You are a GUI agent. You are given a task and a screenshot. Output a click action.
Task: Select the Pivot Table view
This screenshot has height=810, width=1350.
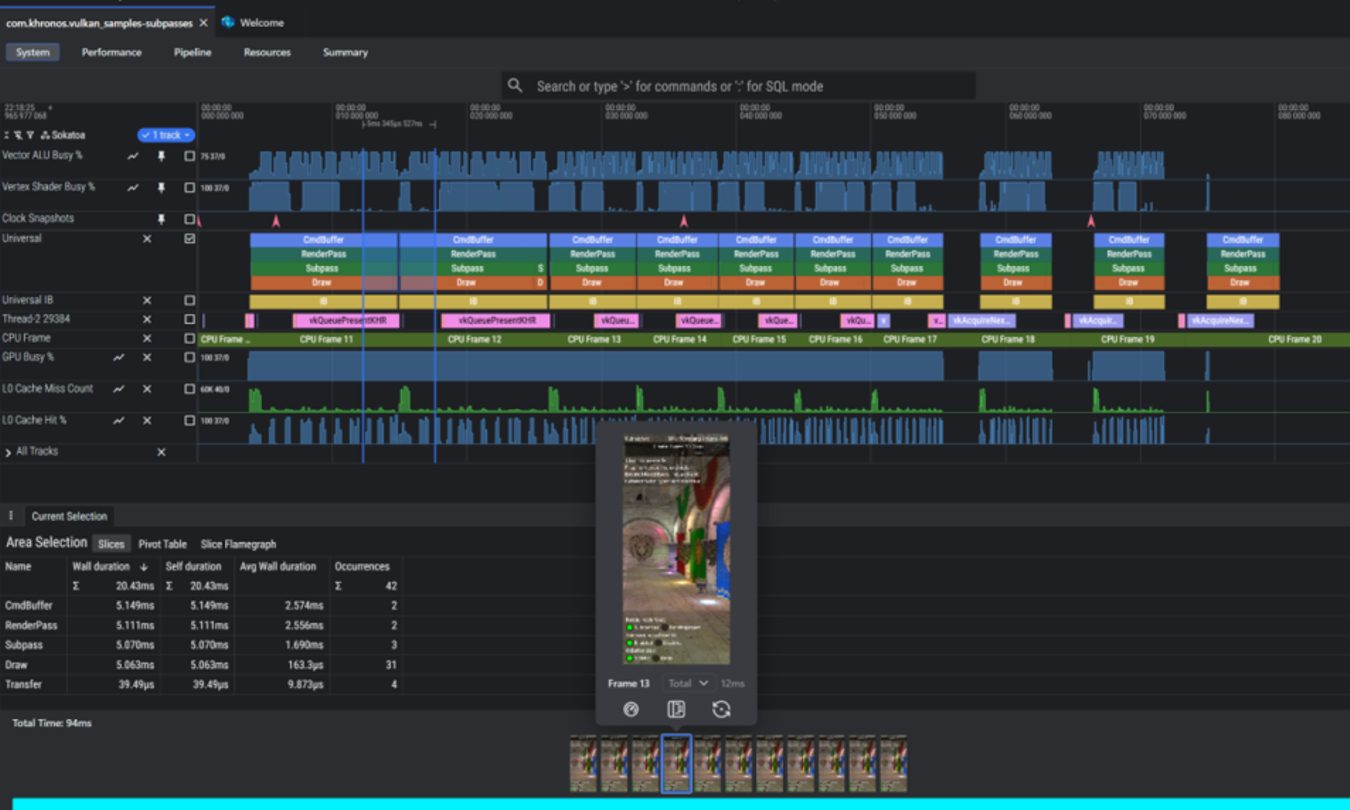pyautogui.click(x=162, y=544)
